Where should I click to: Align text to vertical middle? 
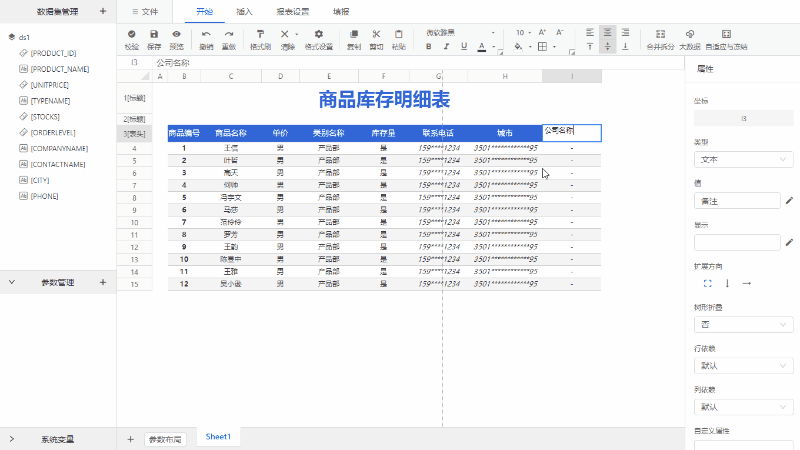pyautogui.click(x=607, y=46)
